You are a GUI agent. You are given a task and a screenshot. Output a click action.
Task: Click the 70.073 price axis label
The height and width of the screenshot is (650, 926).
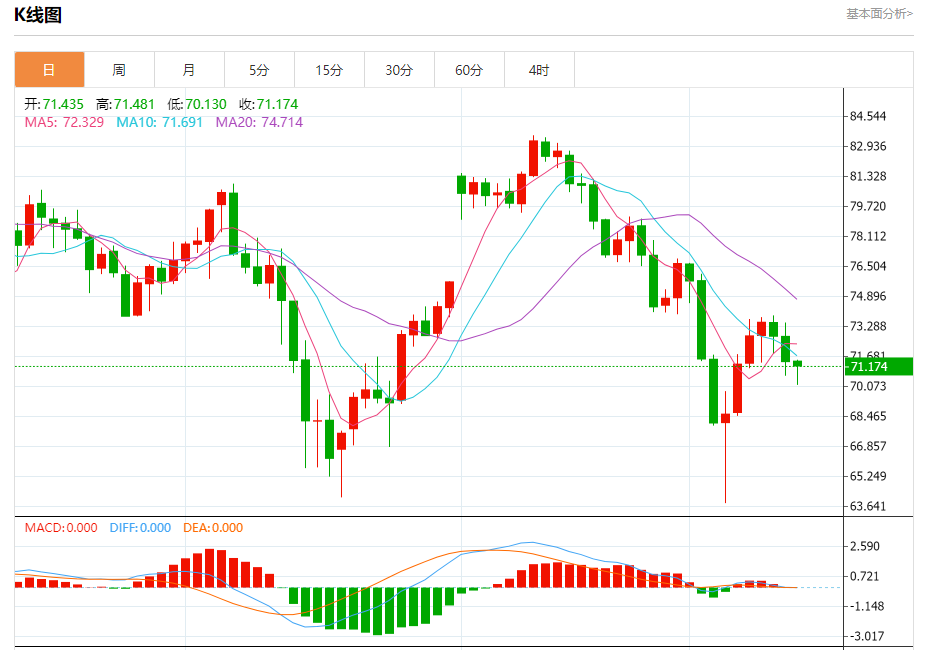868,386
